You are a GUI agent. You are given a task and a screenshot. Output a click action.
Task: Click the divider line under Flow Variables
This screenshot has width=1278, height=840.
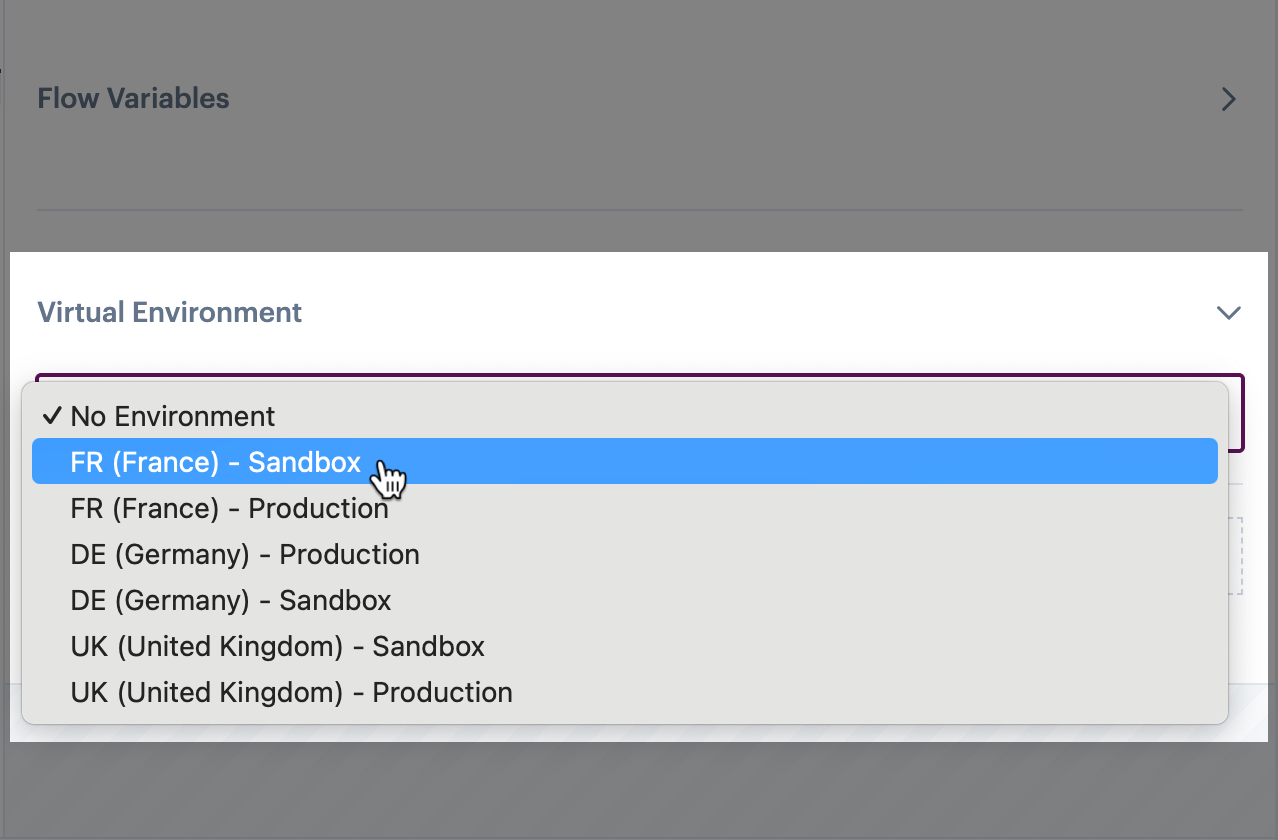(640, 210)
